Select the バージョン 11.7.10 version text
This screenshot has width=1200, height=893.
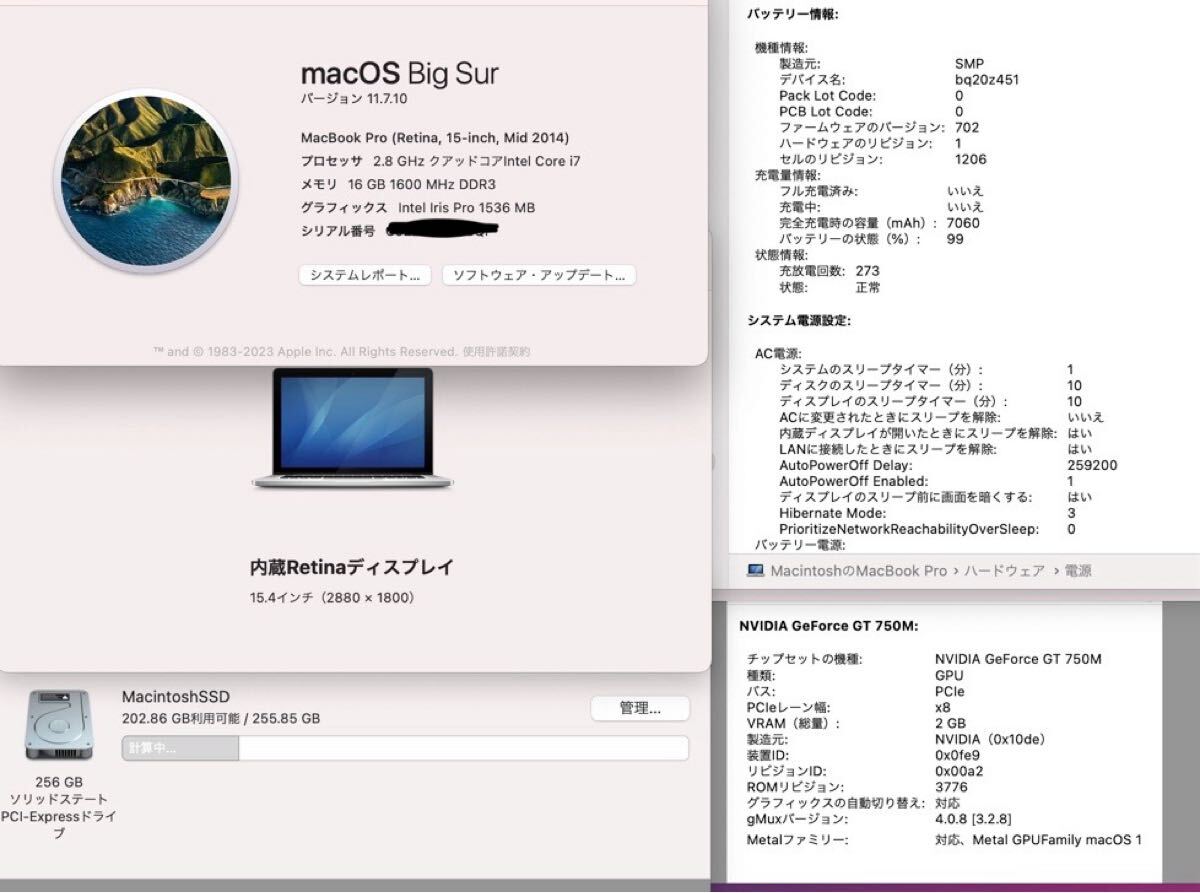[354, 99]
